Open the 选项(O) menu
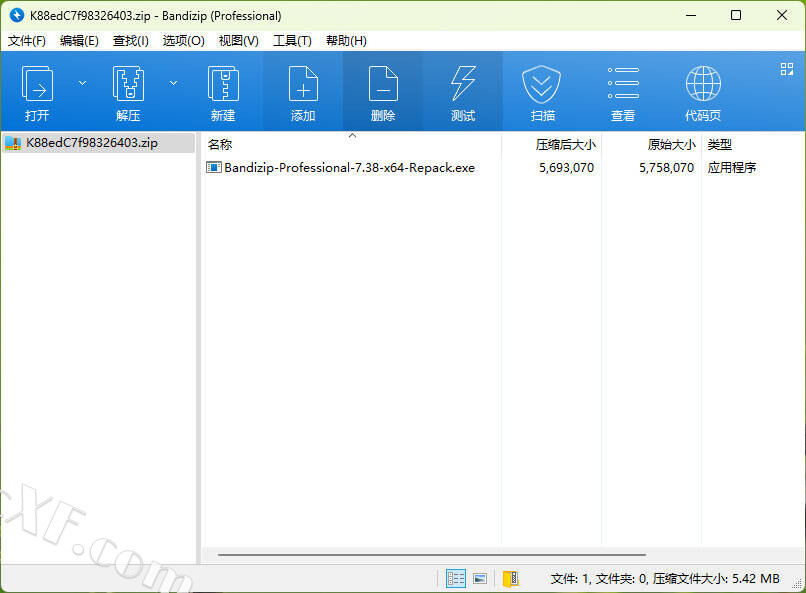Image resolution: width=806 pixels, height=593 pixels. click(184, 41)
